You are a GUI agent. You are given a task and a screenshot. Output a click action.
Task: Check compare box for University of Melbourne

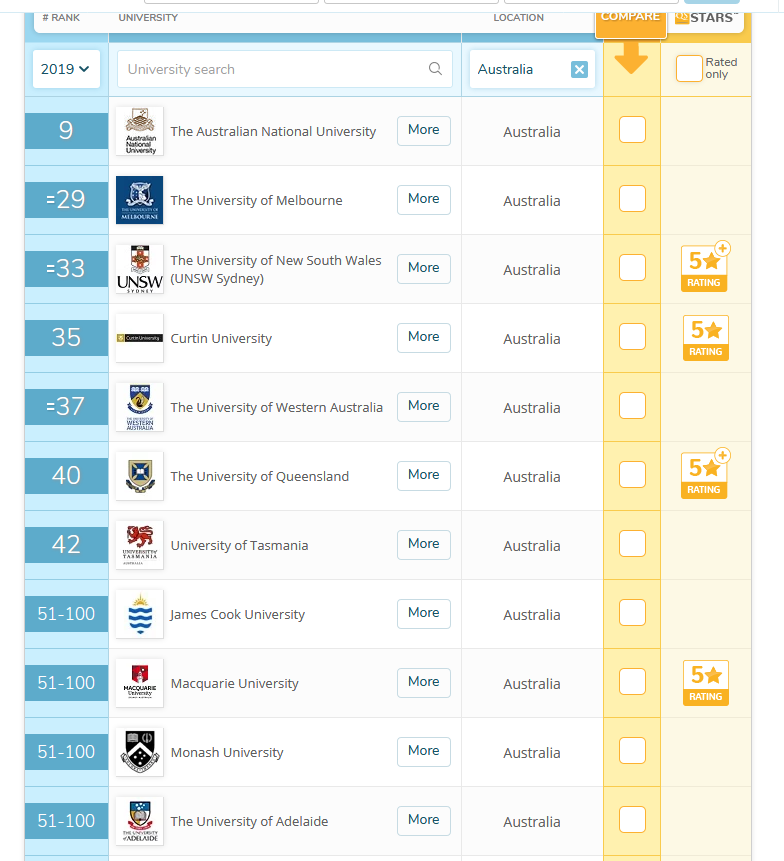pyautogui.click(x=632, y=198)
